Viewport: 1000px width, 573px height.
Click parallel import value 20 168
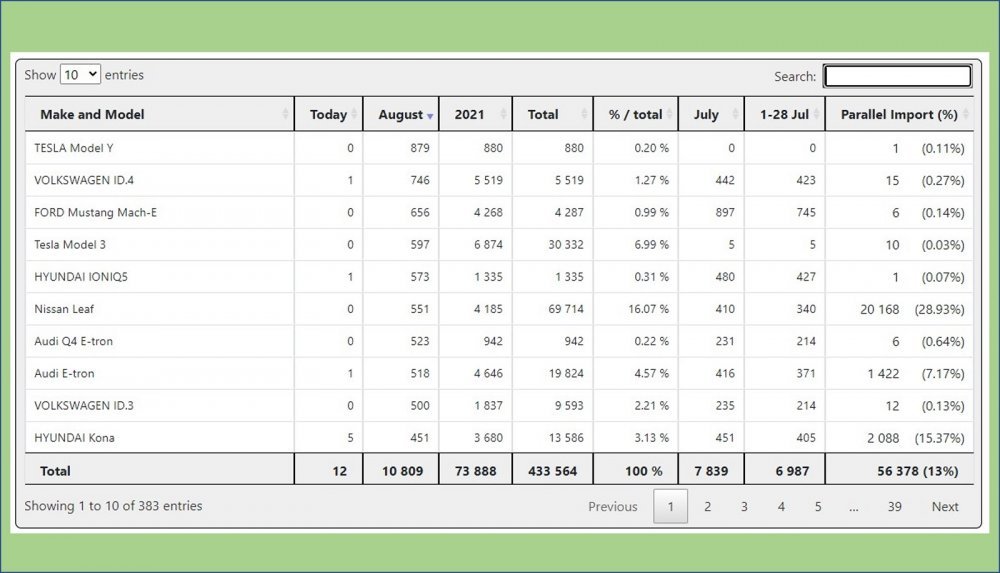tap(879, 309)
